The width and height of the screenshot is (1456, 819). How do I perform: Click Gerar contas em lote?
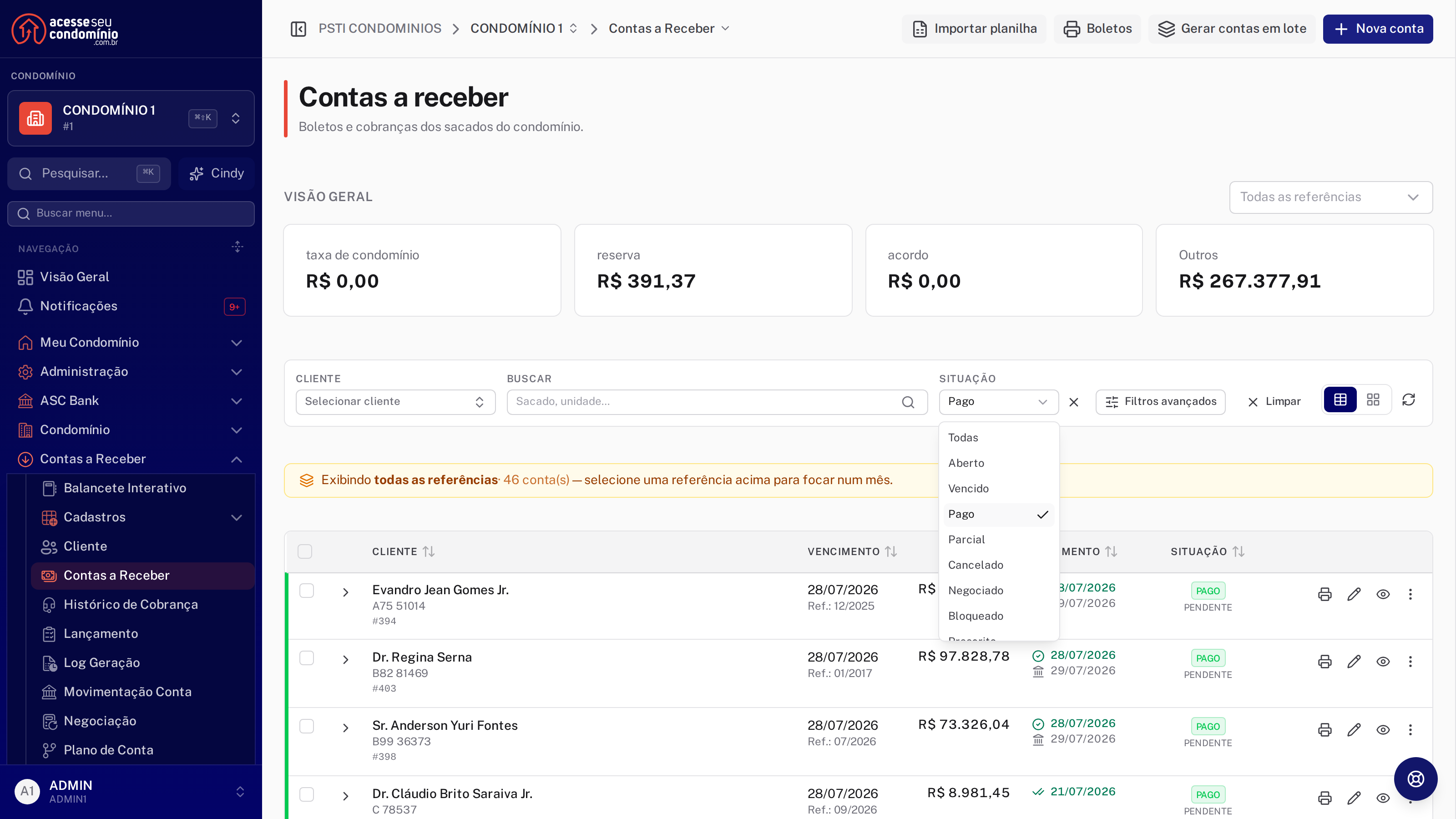1232,29
